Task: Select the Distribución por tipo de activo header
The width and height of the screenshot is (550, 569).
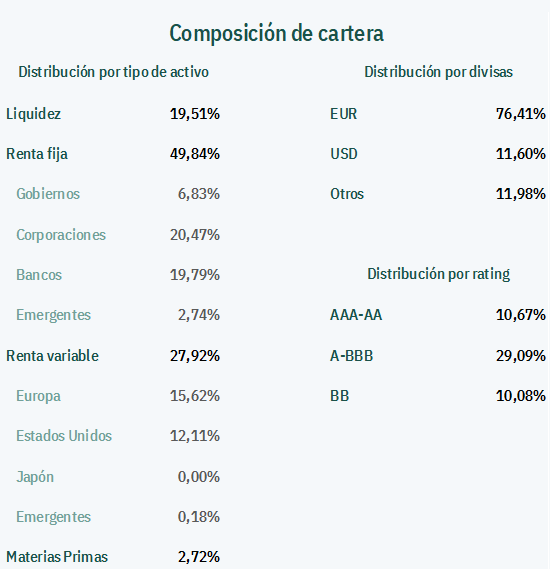Action: click(x=114, y=72)
